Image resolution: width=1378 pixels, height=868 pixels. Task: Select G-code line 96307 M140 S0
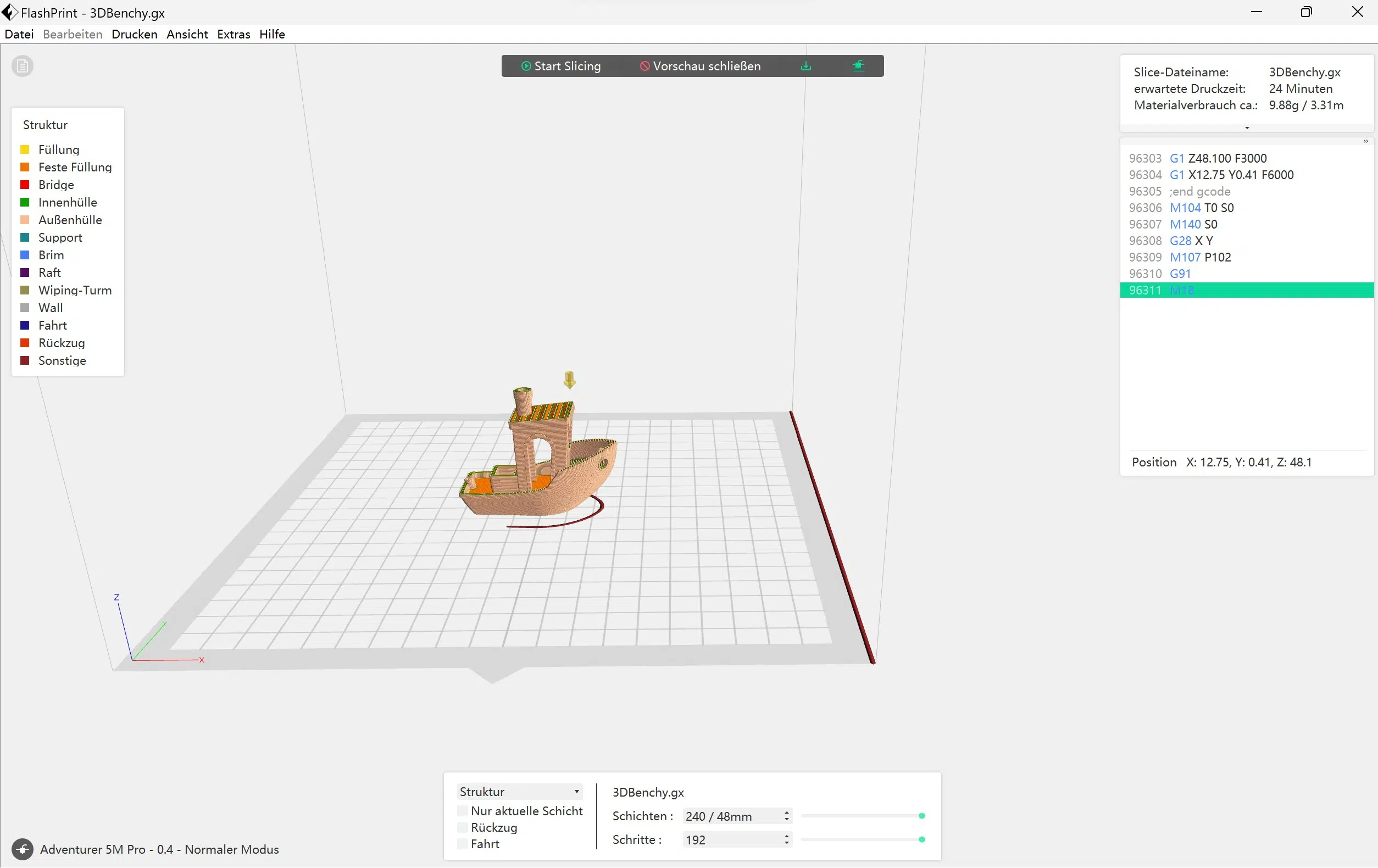pyautogui.click(x=1247, y=224)
